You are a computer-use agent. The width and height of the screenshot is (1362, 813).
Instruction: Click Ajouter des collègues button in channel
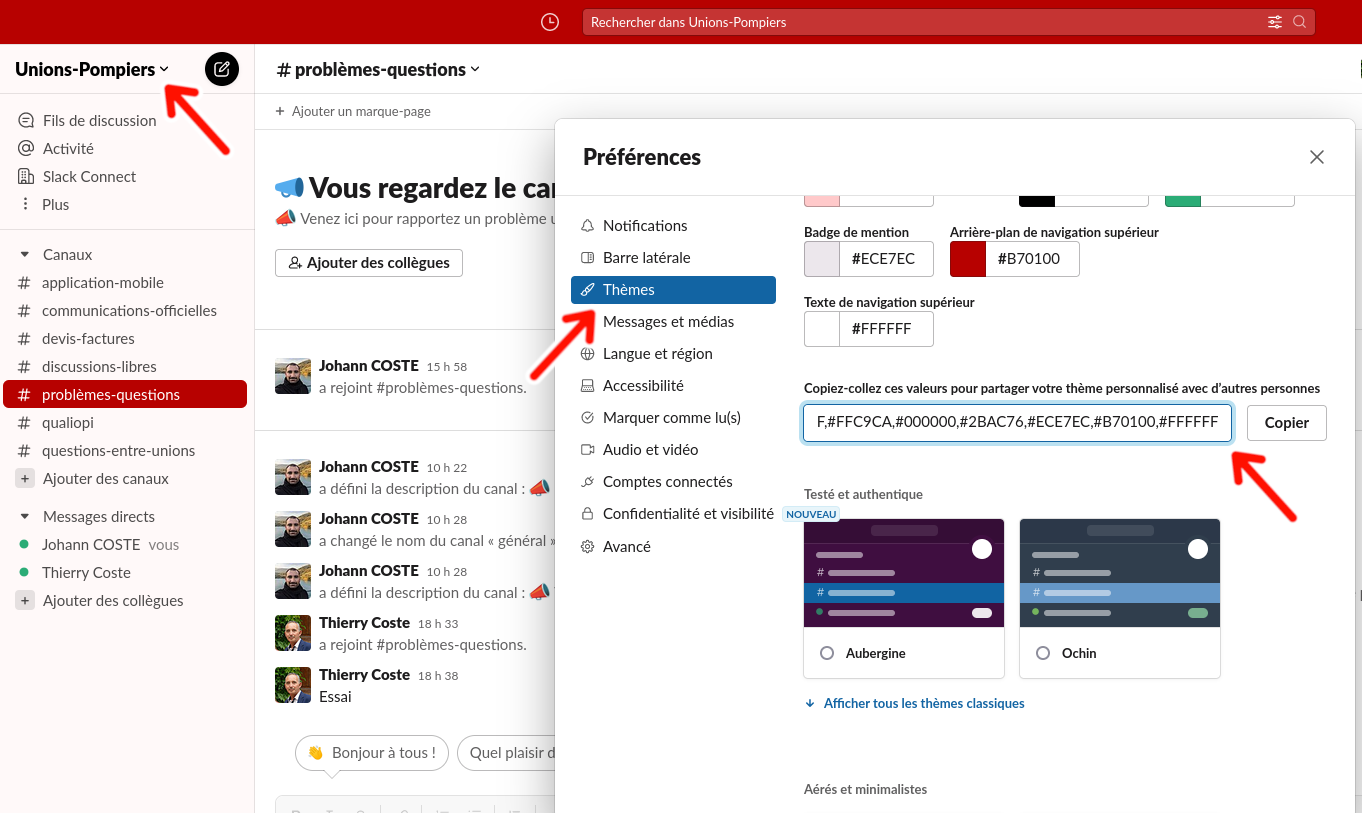(369, 263)
